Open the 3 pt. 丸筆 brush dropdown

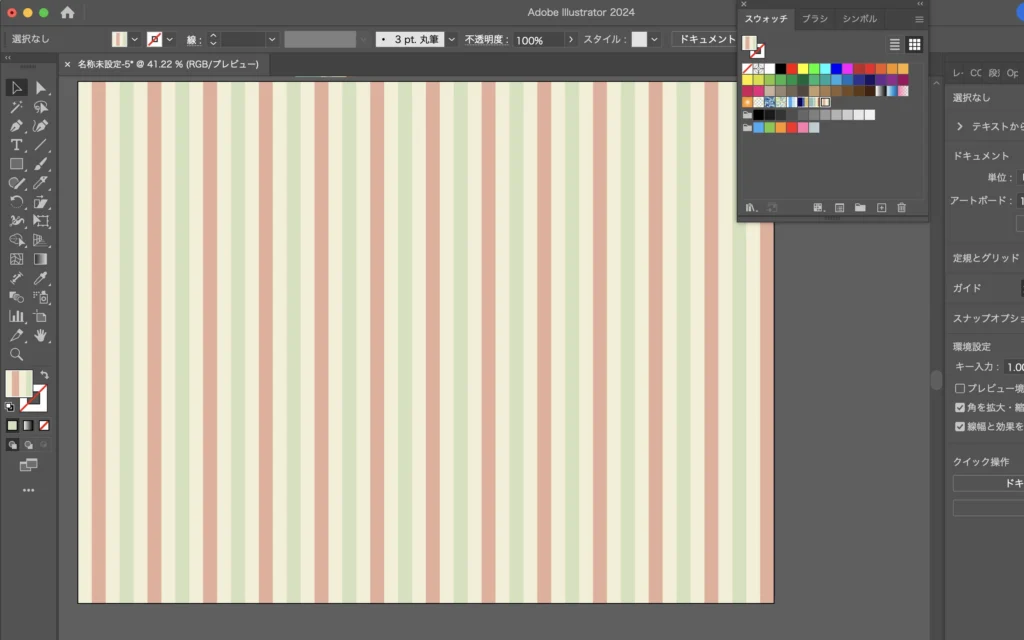452,40
